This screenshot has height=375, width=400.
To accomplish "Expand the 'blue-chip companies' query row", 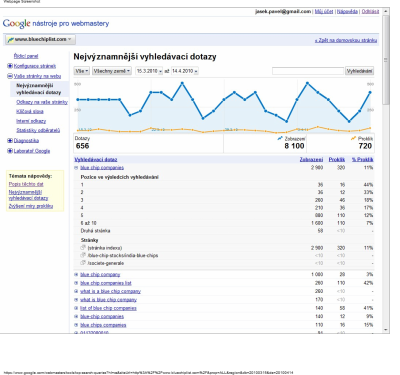I will [x=76, y=317].
